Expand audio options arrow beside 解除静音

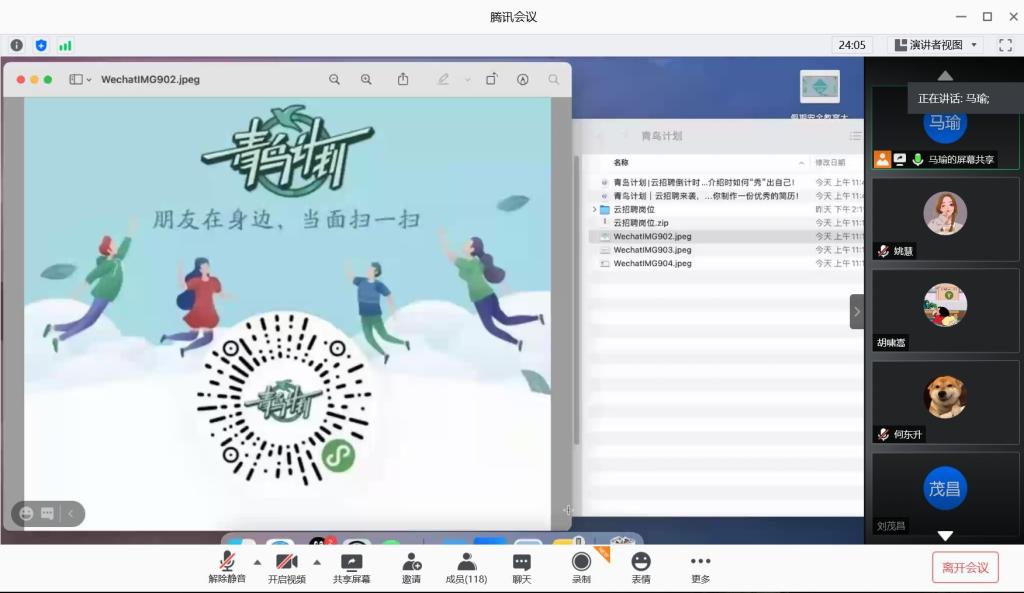click(x=257, y=562)
